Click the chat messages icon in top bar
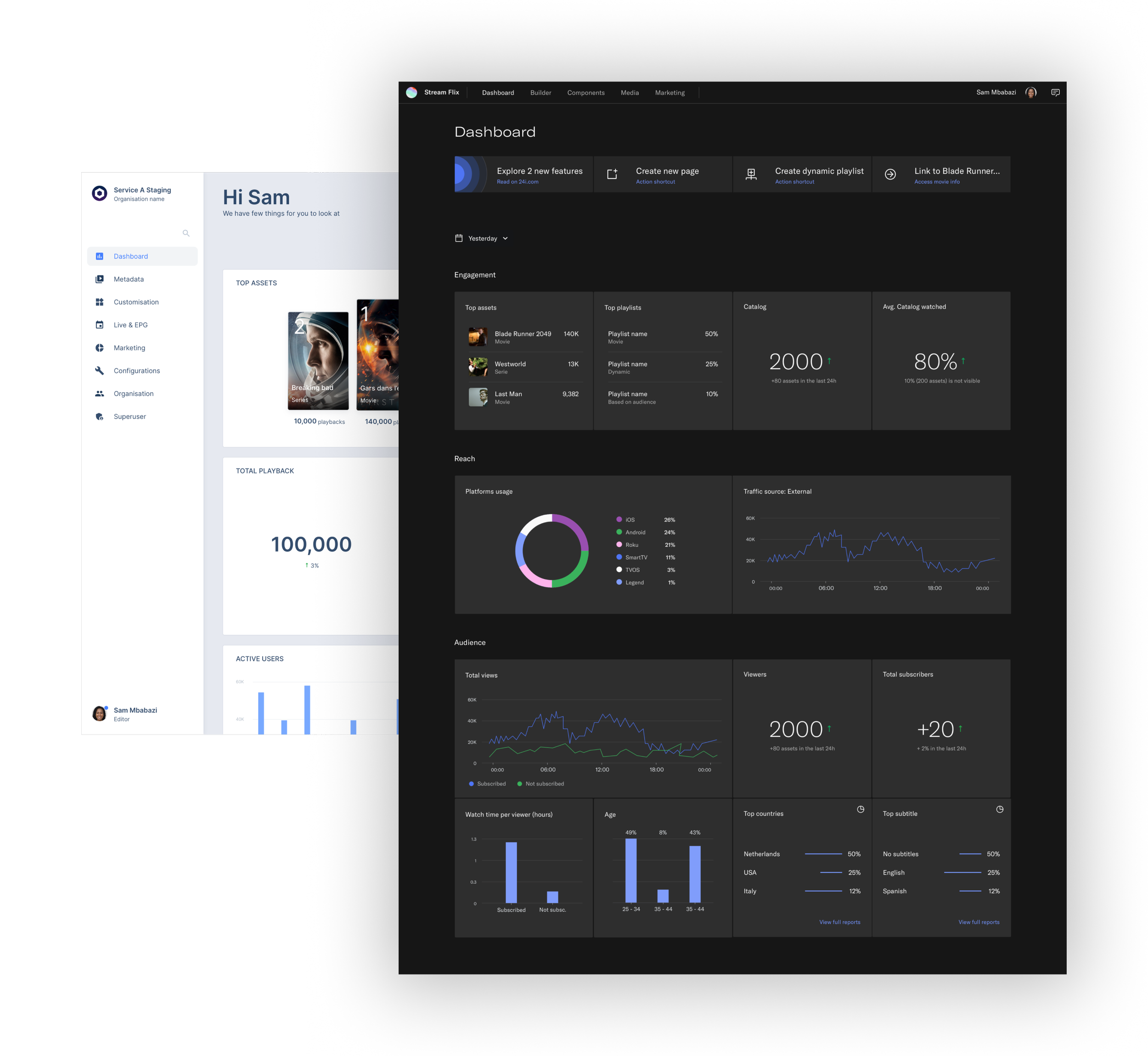 coord(1055,93)
